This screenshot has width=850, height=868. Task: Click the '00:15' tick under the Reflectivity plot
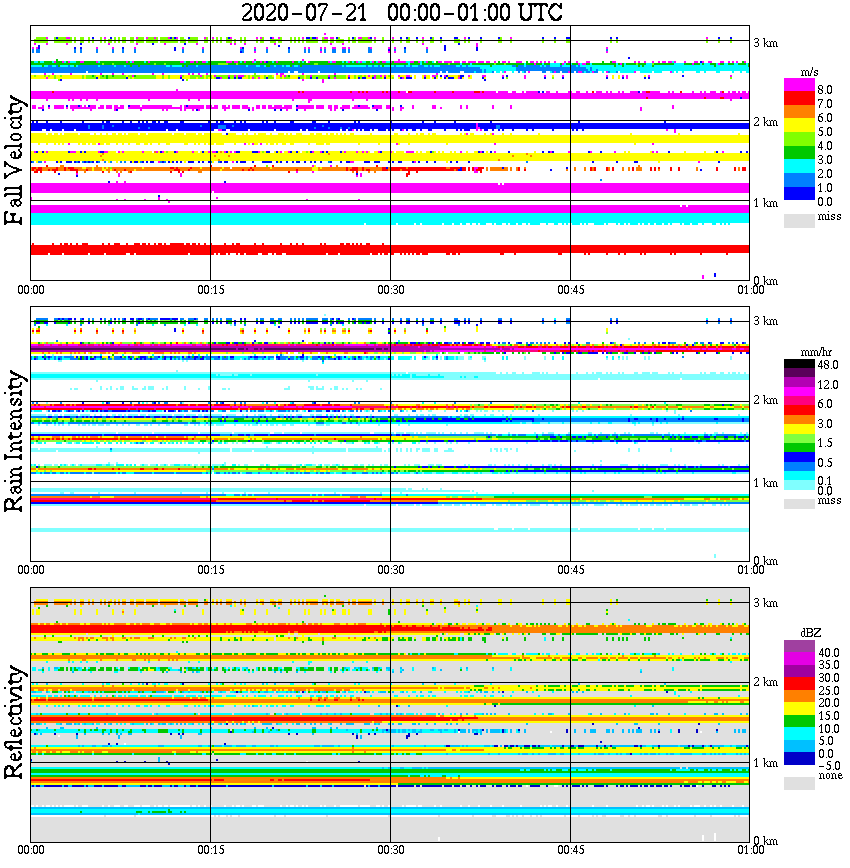click(x=211, y=850)
